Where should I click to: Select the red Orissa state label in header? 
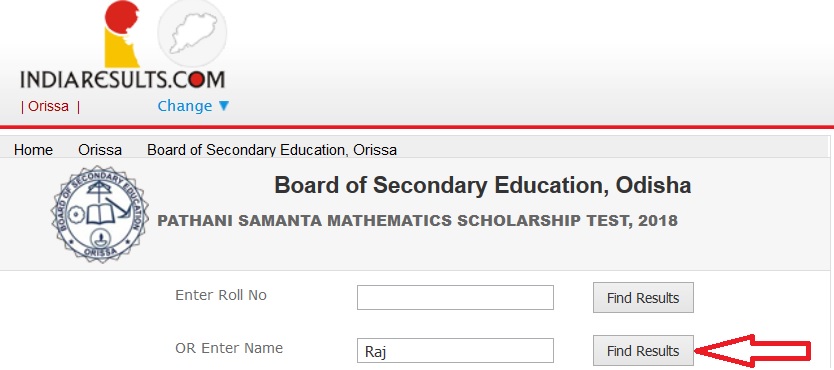point(48,106)
